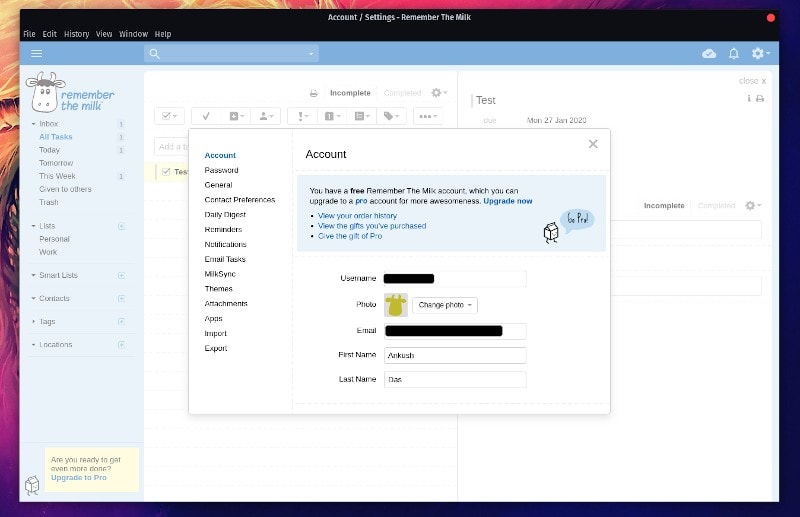Open Export settings

[216, 348]
